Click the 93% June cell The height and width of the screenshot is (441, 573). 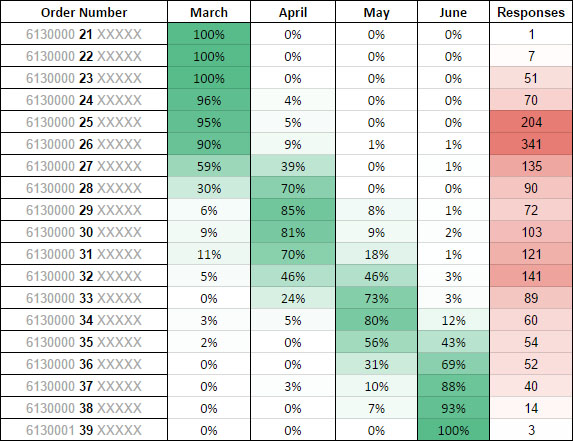(454, 408)
